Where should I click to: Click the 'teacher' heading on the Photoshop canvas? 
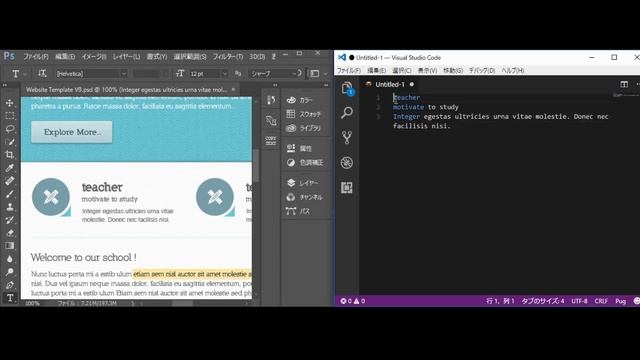tap(102, 187)
